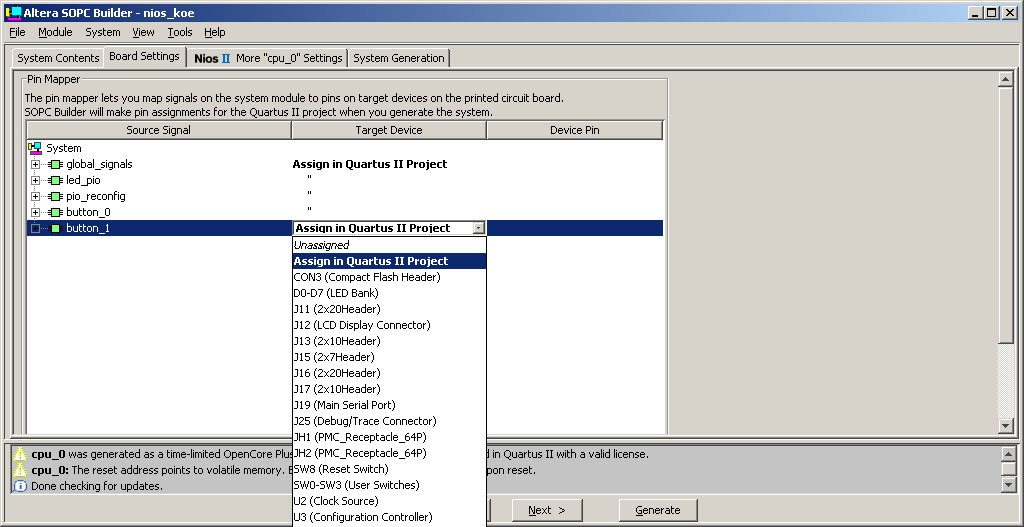1024x527 pixels.
Task: Pick J16 (2x20Header) from the list
Action: coord(389,373)
